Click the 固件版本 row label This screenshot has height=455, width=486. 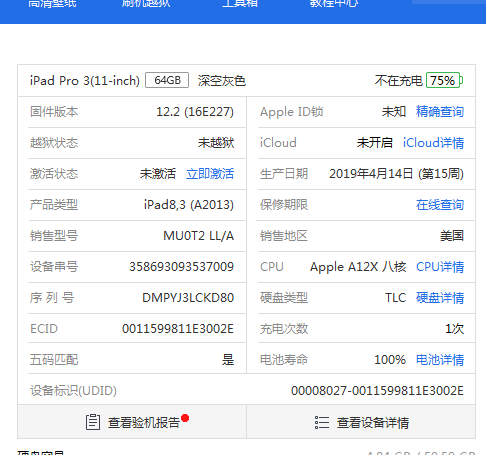(54, 112)
